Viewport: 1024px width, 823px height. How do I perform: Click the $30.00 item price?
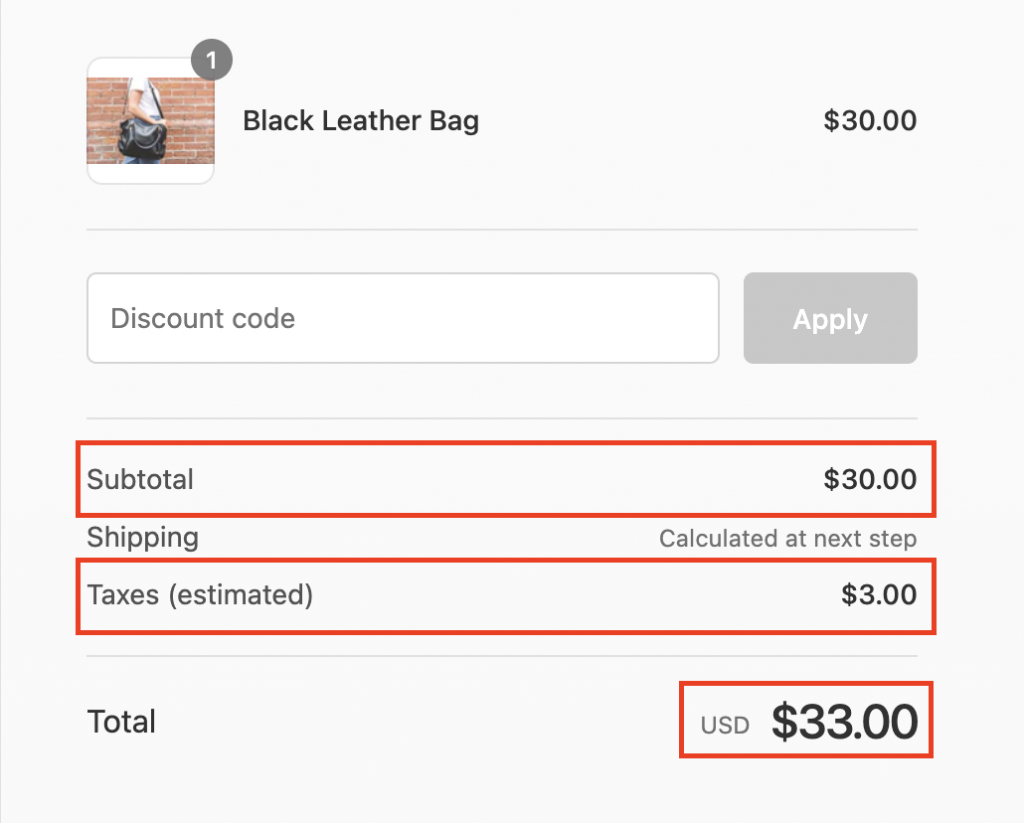pos(870,121)
